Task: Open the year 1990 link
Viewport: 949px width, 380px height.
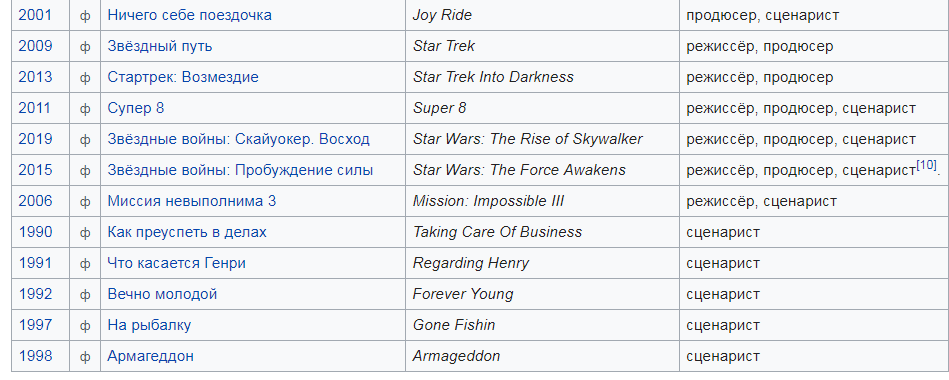Action: coord(36,232)
